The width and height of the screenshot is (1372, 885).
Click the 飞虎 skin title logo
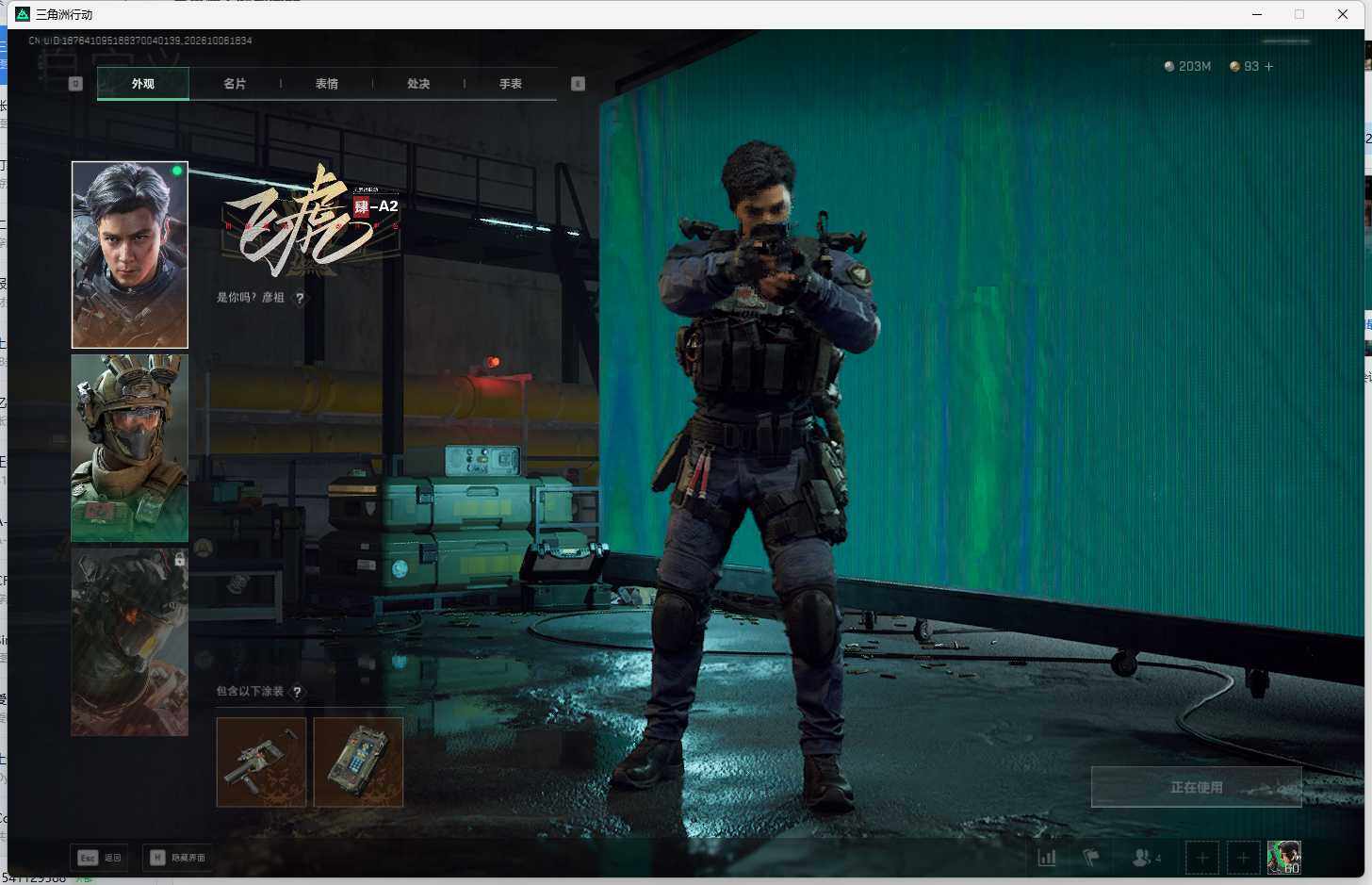coord(311,222)
